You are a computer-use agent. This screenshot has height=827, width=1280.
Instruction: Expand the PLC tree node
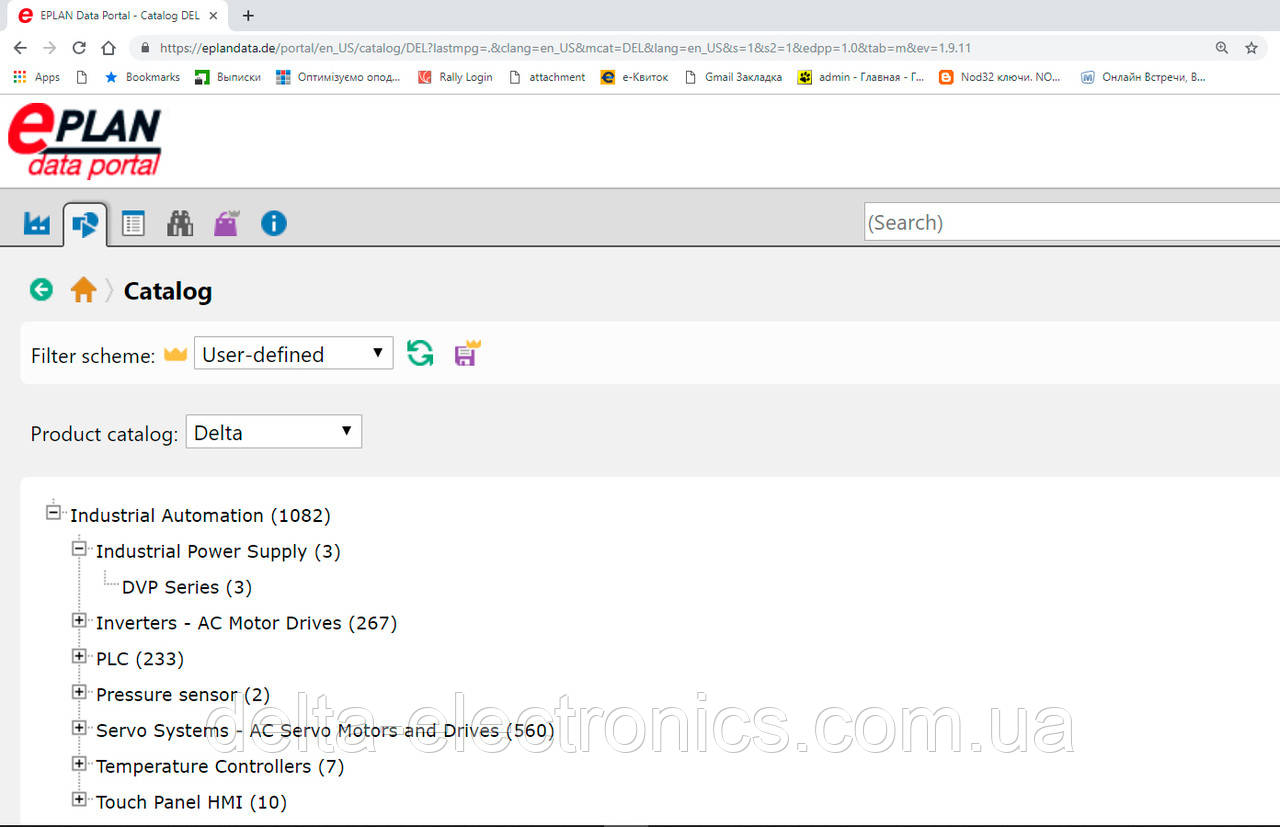79,656
